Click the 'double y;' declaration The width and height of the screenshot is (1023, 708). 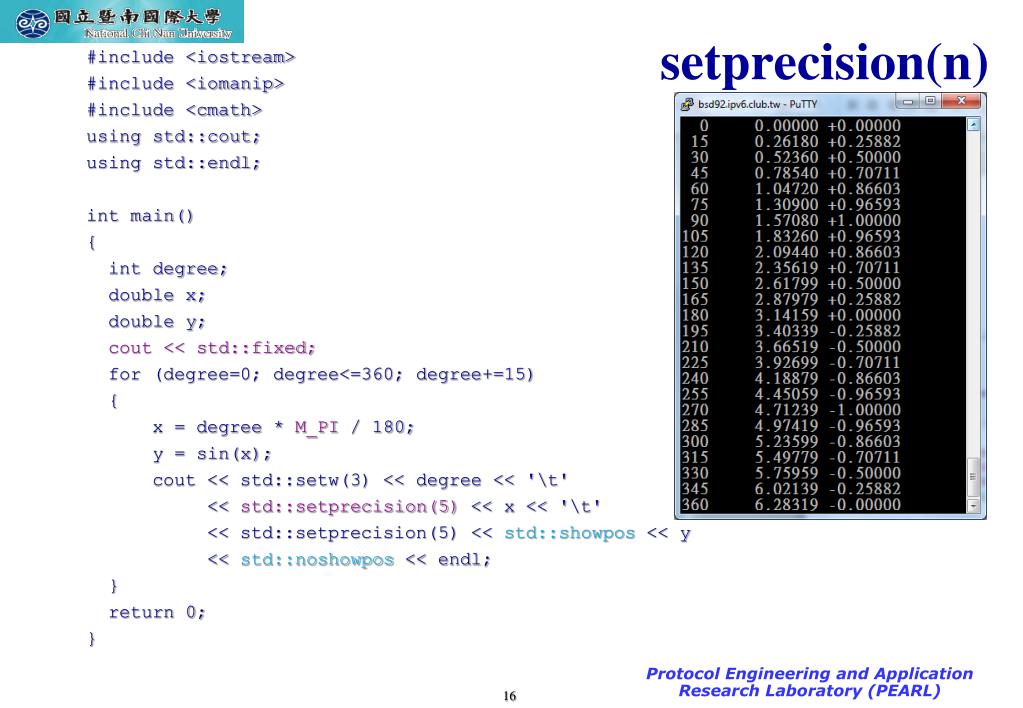[157, 322]
